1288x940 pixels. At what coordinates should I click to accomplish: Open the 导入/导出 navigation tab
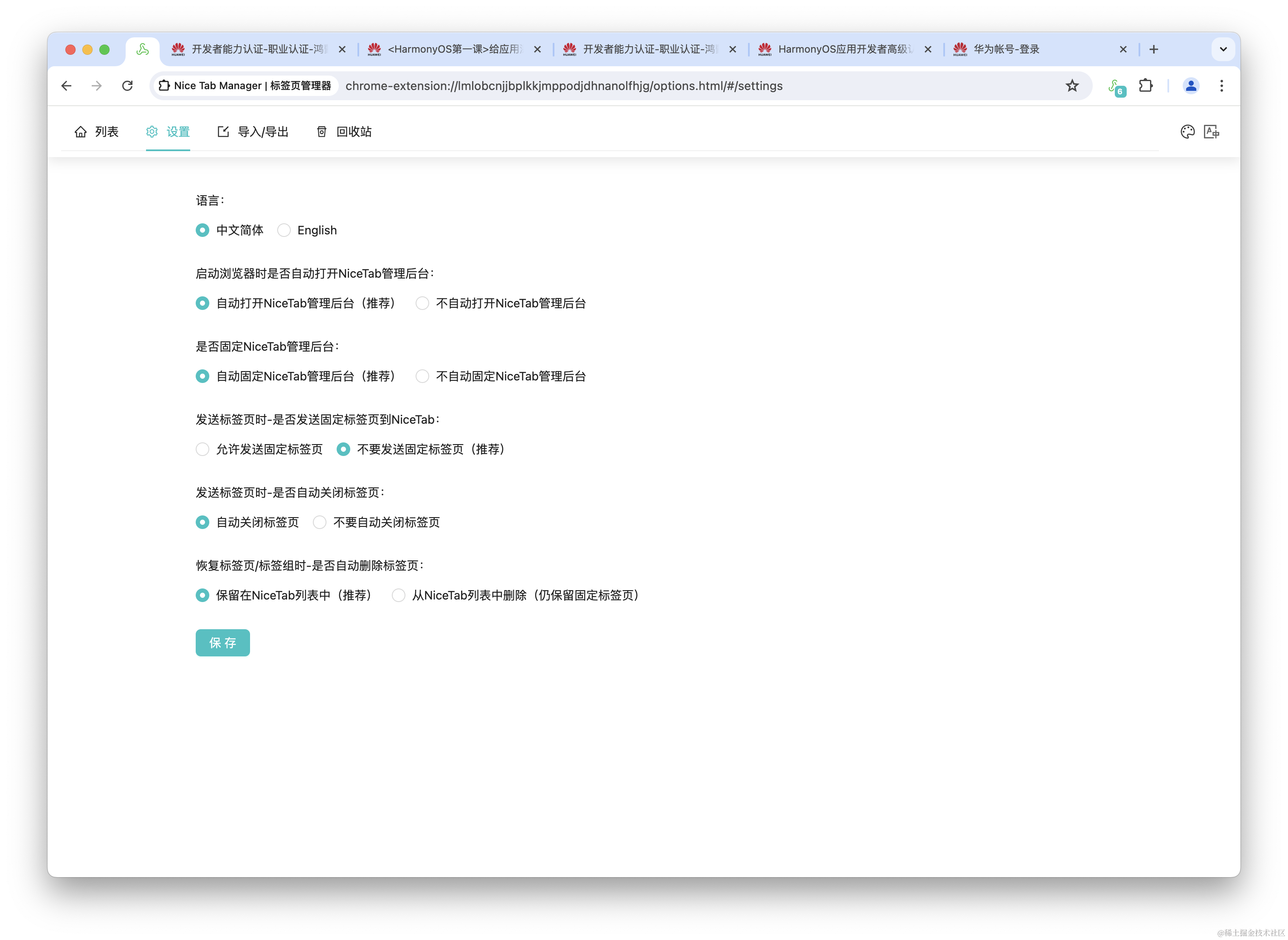point(253,132)
